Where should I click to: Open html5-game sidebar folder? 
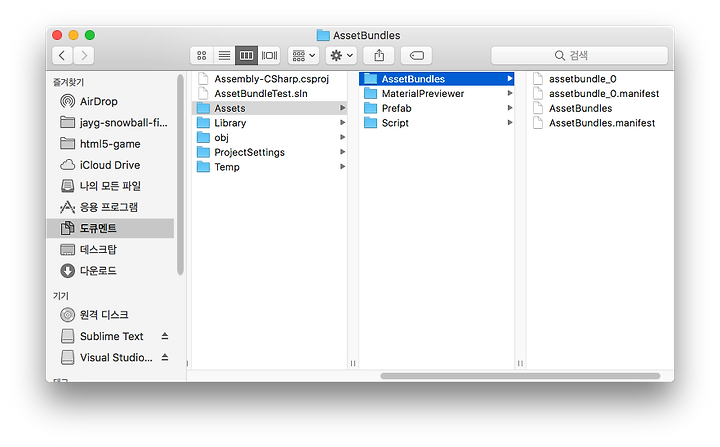tap(110, 143)
